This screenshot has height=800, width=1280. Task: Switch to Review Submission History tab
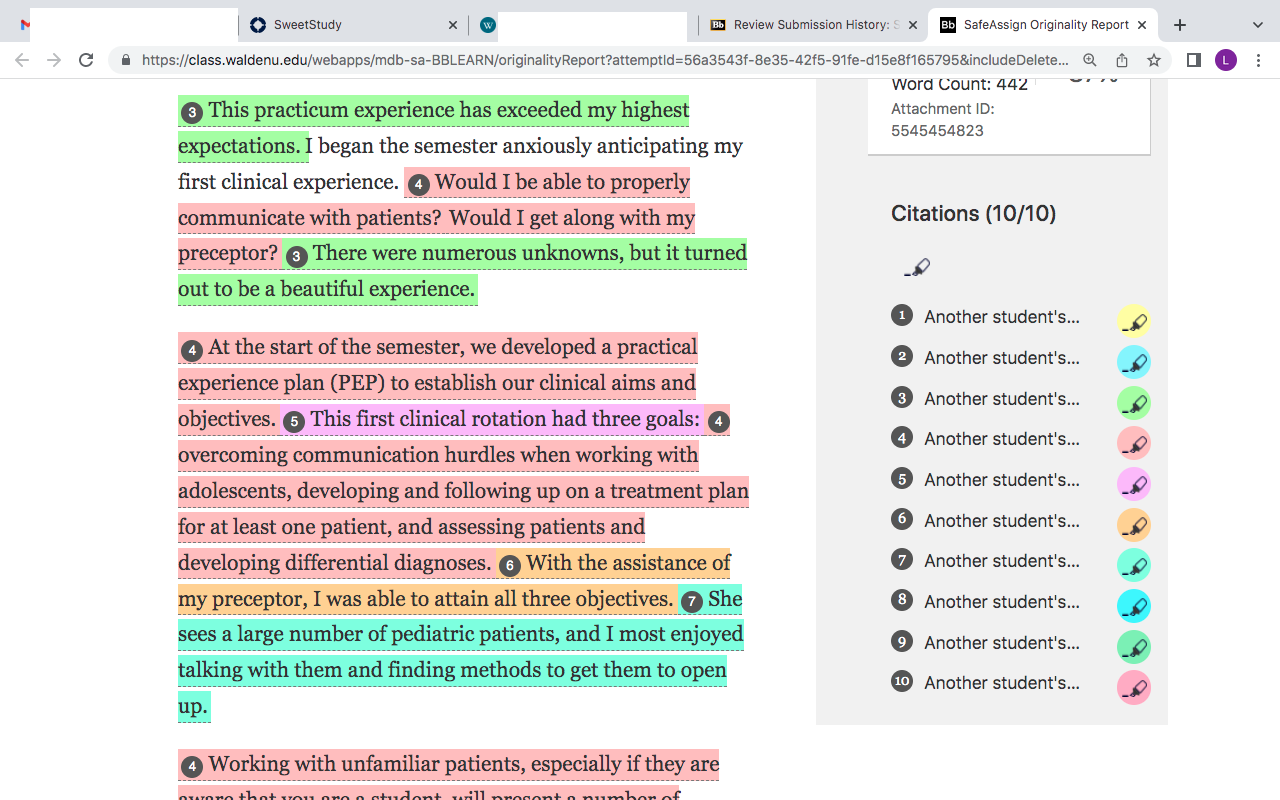812,25
